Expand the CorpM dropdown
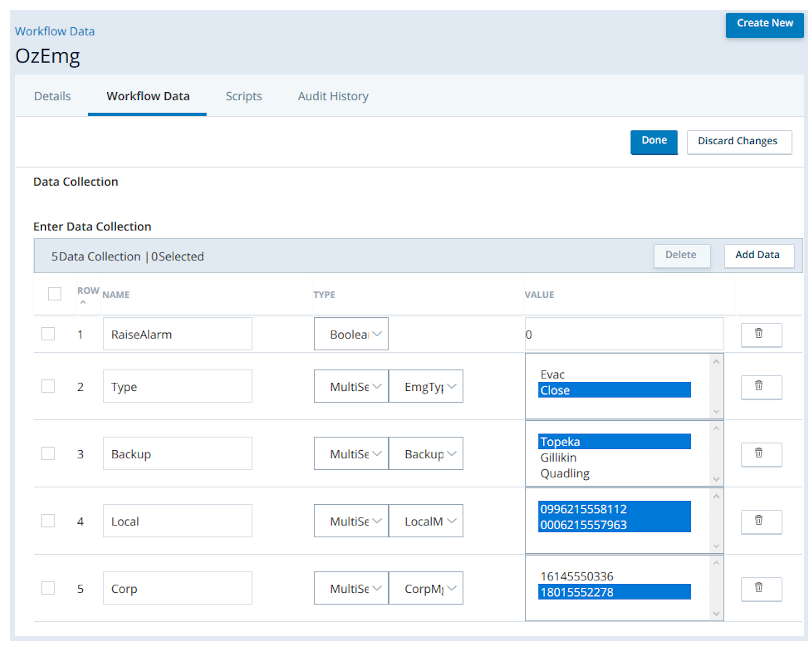812x647 pixels. 426,588
